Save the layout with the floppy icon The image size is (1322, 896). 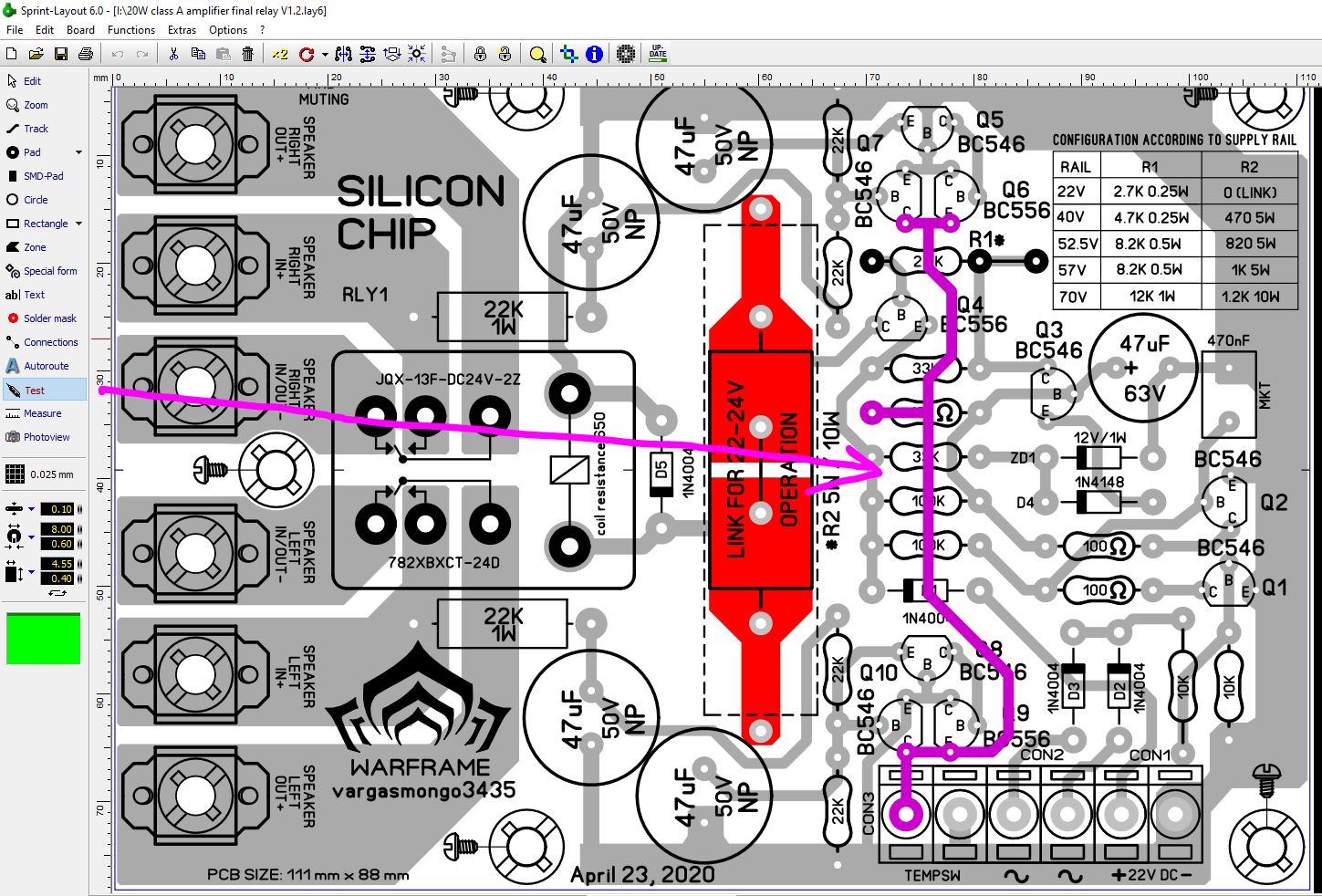click(61, 54)
